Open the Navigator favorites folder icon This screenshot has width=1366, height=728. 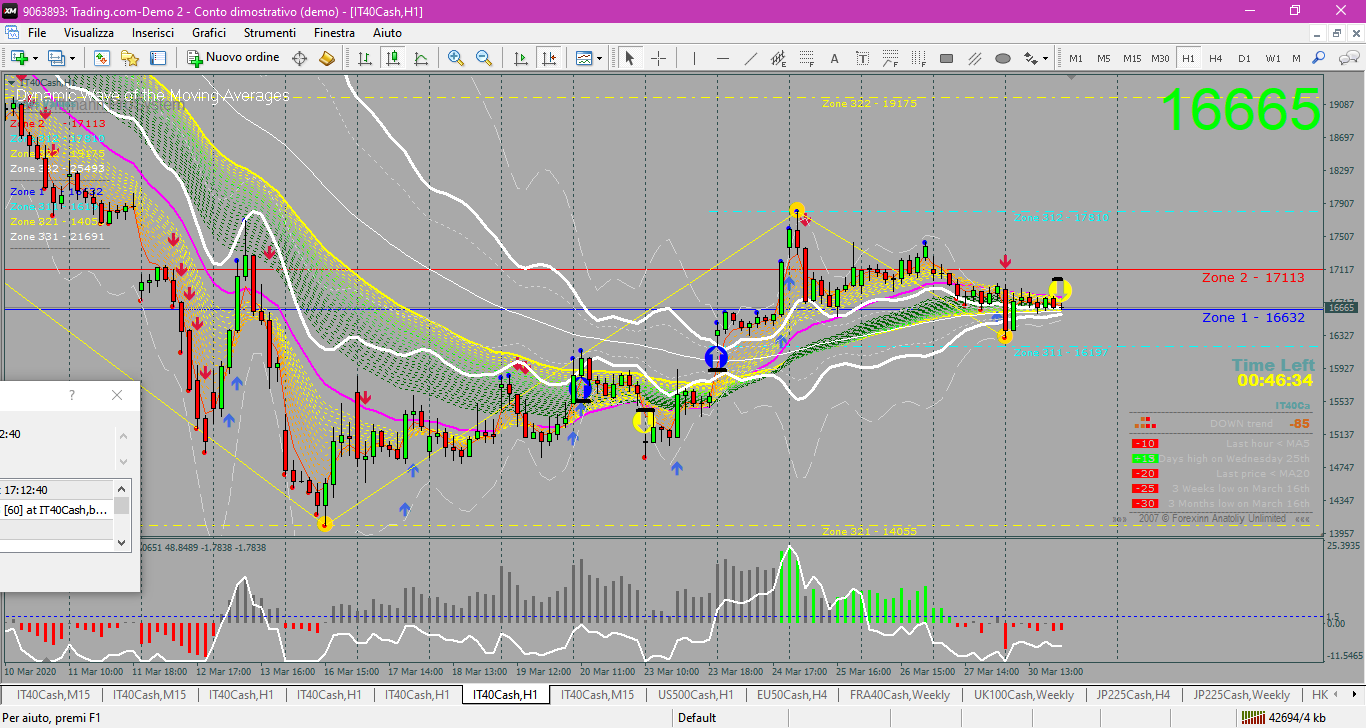click(x=130, y=58)
